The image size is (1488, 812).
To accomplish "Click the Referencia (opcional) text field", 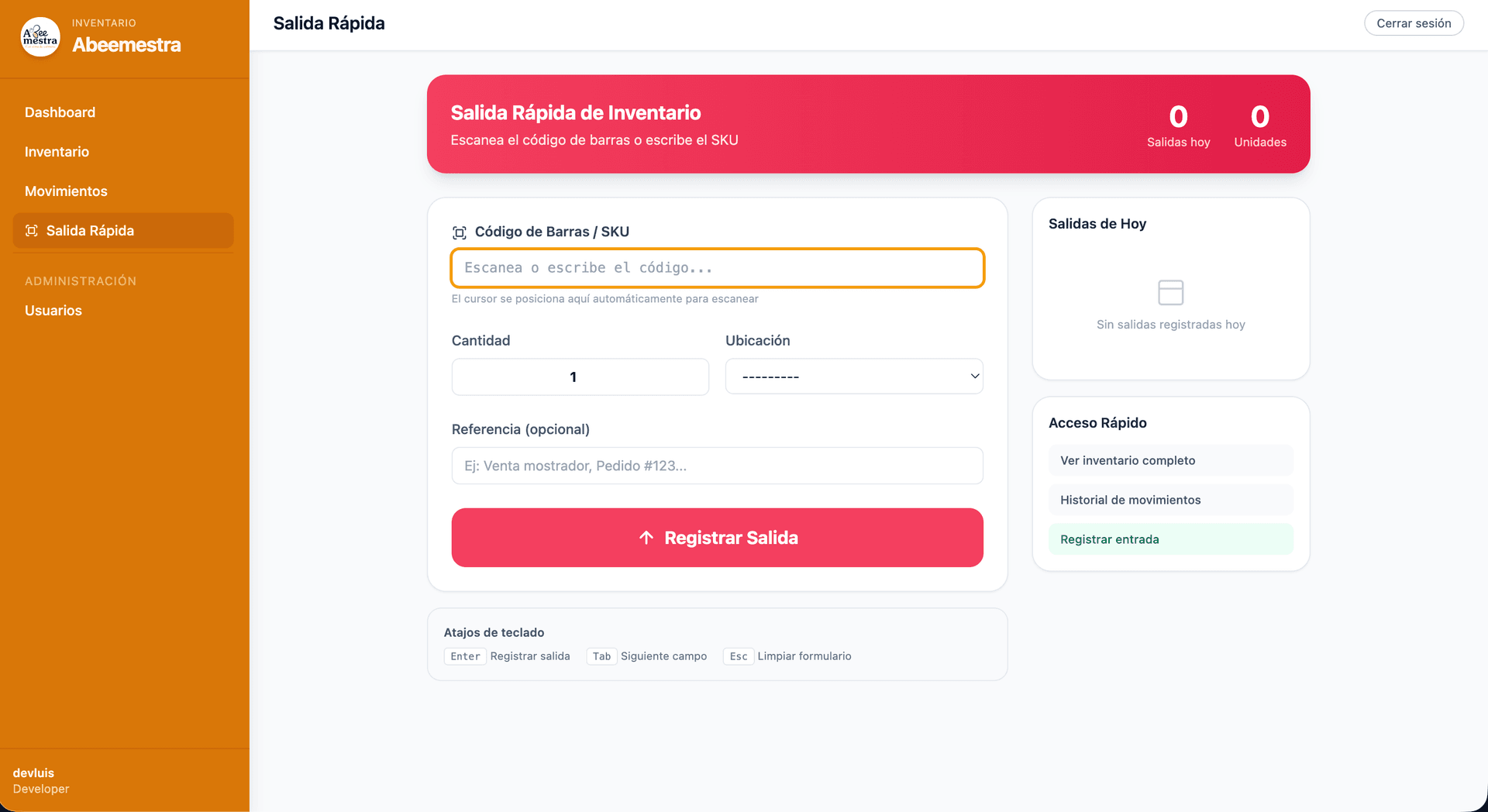I will pos(717,466).
